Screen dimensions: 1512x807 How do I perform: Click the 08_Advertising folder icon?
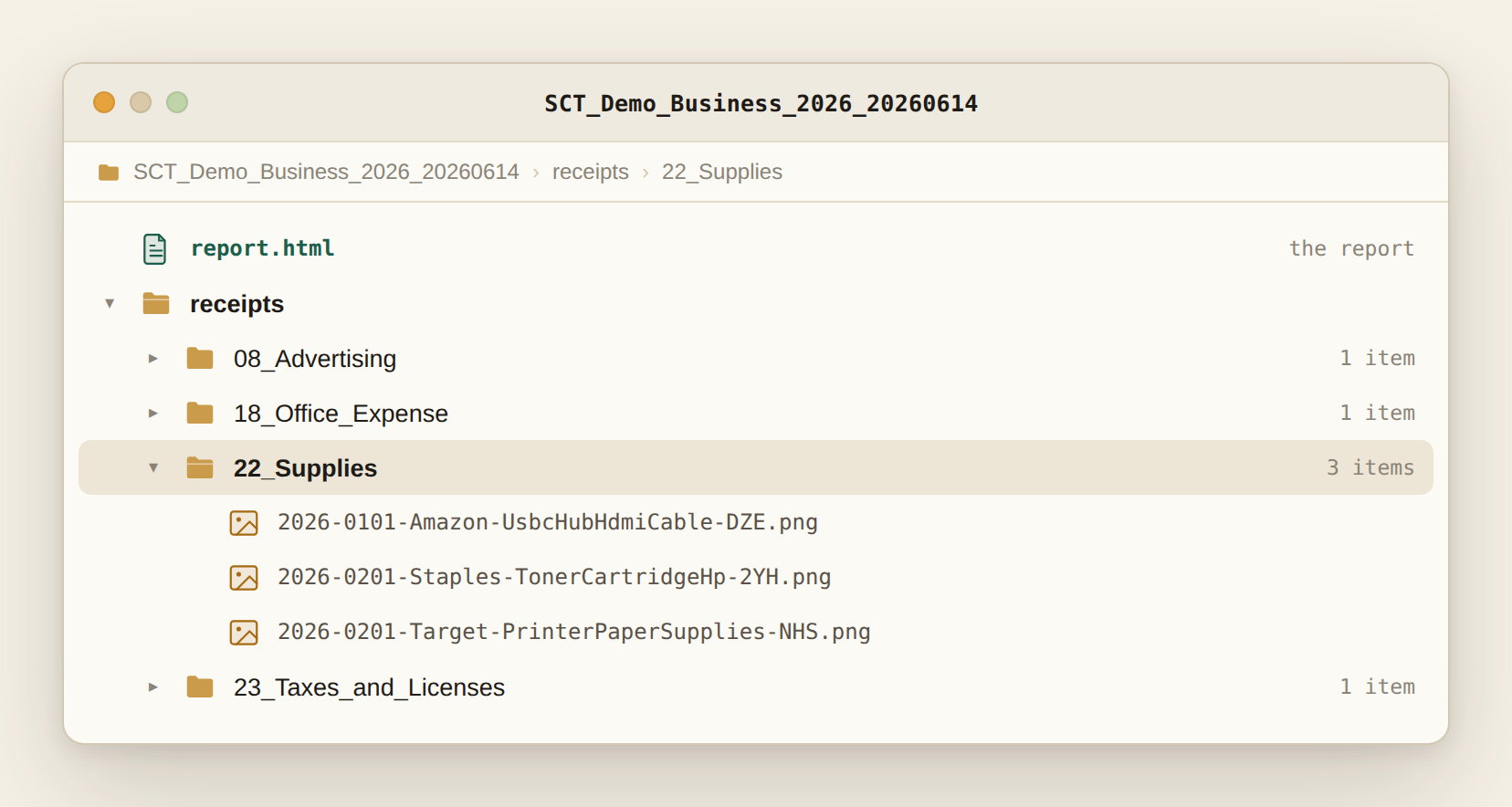tap(200, 358)
